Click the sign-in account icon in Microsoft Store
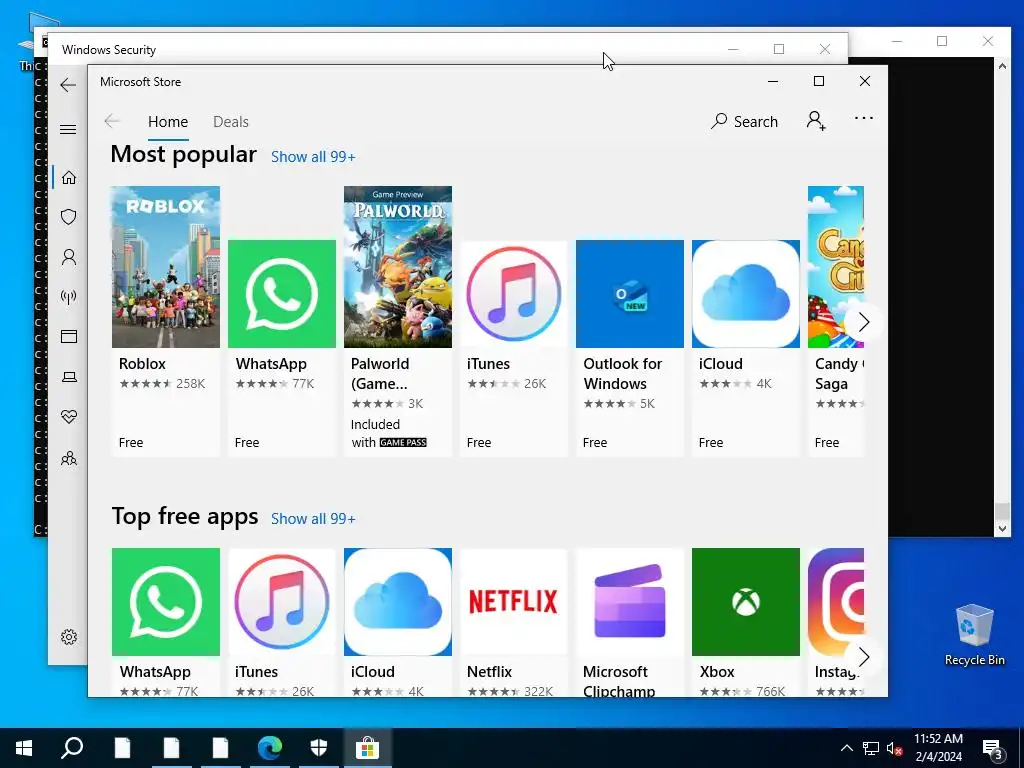Image resolution: width=1024 pixels, height=768 pixels. click(x=816, y=121)
